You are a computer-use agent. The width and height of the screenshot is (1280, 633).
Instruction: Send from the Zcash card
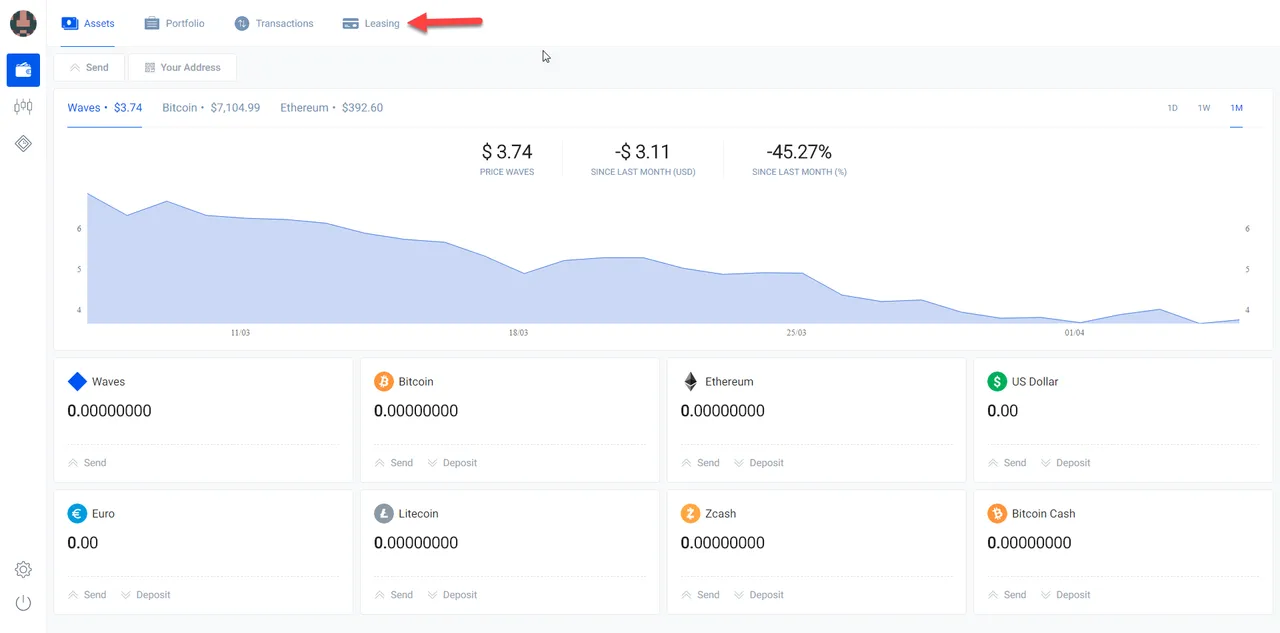701,595
